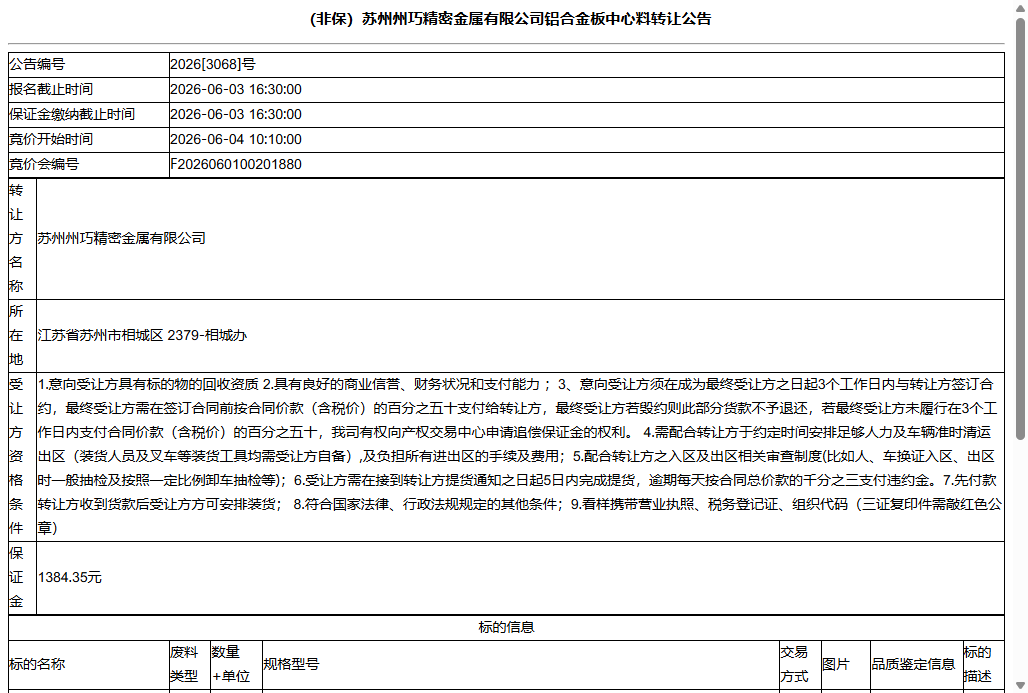Click the 转让方名称 vertical label
The image size is (1028, 693).
tap(16, 239)
